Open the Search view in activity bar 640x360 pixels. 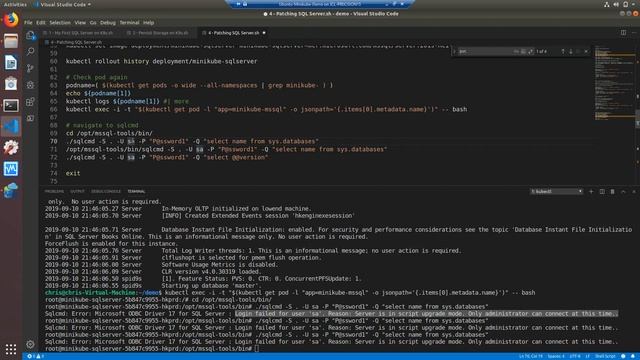[x=31, y=51]
